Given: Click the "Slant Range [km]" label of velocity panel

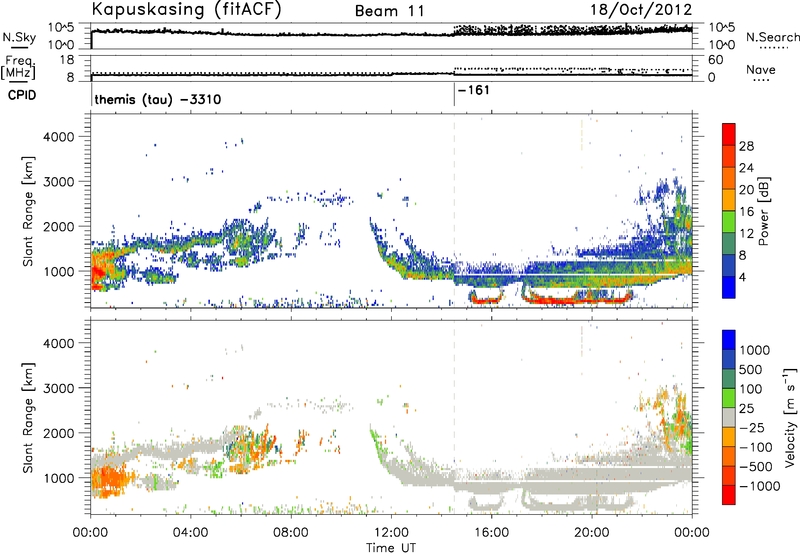Looking at the screenshot, I should coord(28,417).
